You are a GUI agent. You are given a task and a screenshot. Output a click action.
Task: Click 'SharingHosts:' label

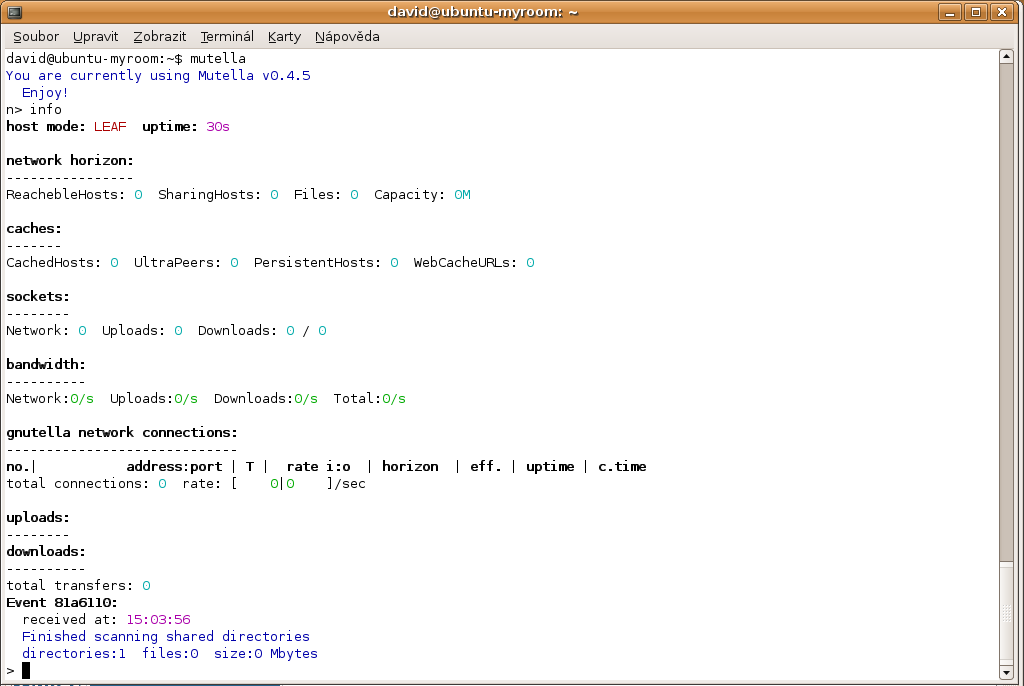(x=209, y=195)
